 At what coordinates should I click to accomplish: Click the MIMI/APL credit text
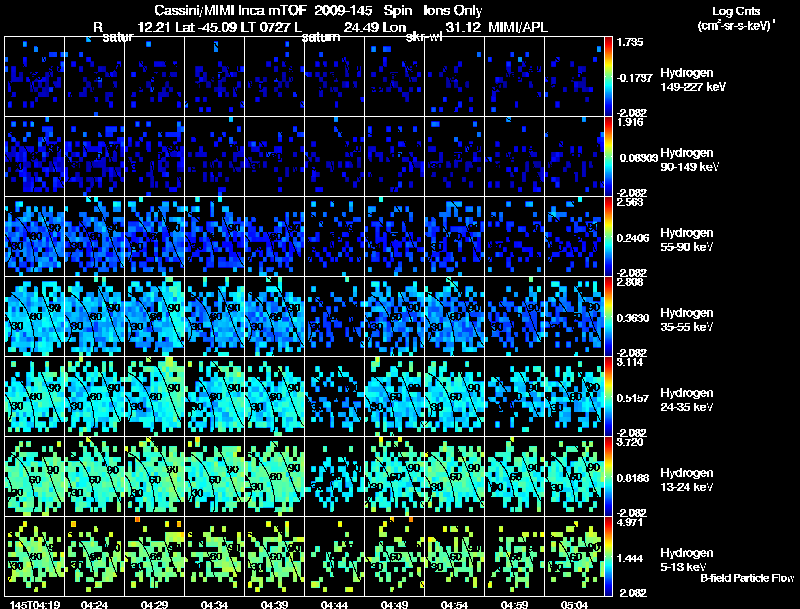518,27
